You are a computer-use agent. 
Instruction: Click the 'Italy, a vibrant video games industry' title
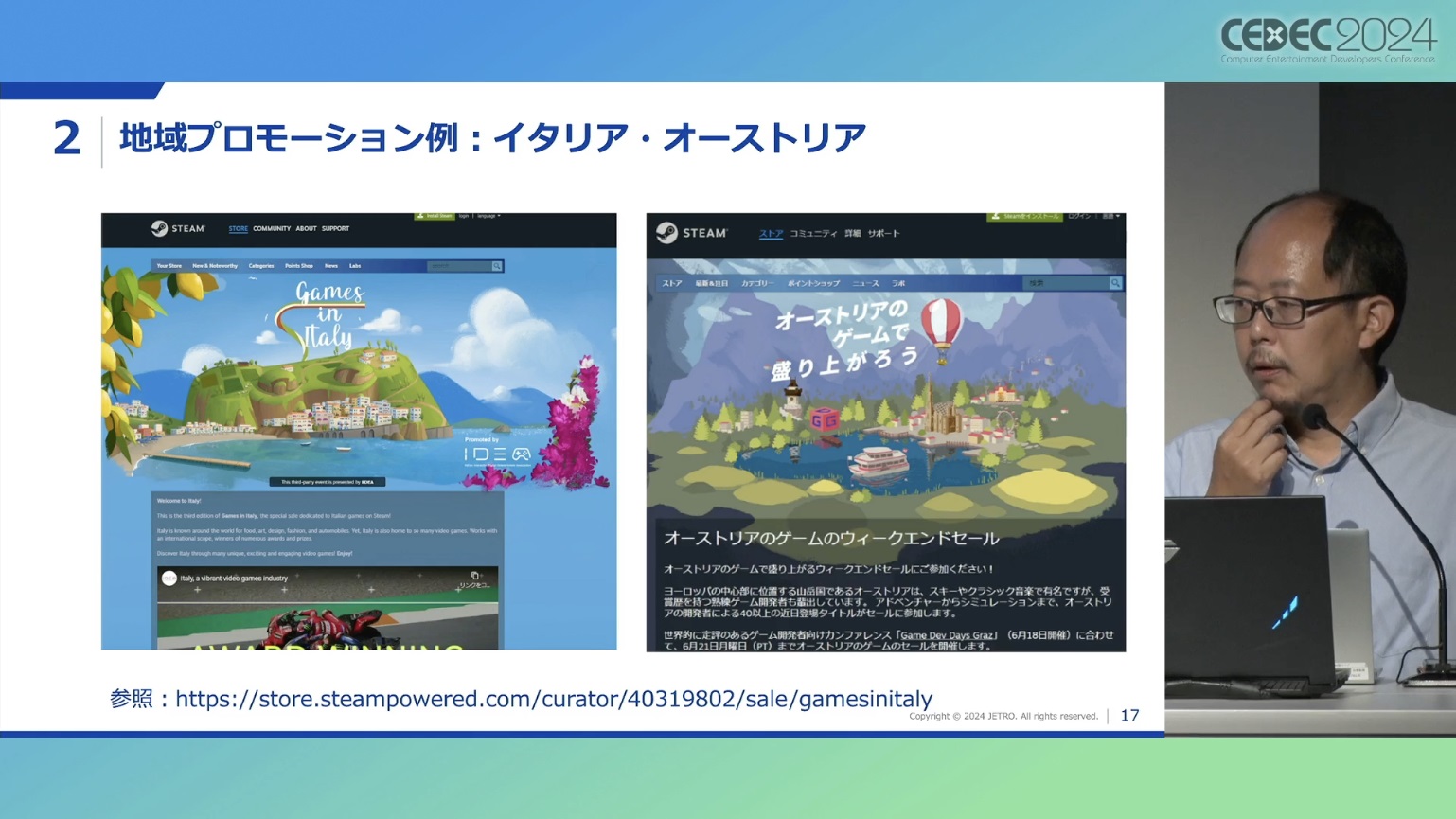click(x=234, y=578)
